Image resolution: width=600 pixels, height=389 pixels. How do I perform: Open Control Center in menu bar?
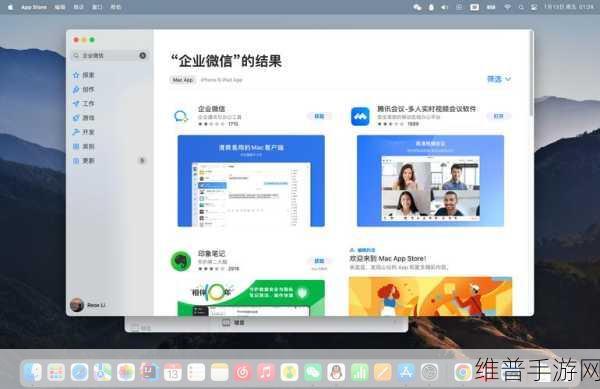534,7
